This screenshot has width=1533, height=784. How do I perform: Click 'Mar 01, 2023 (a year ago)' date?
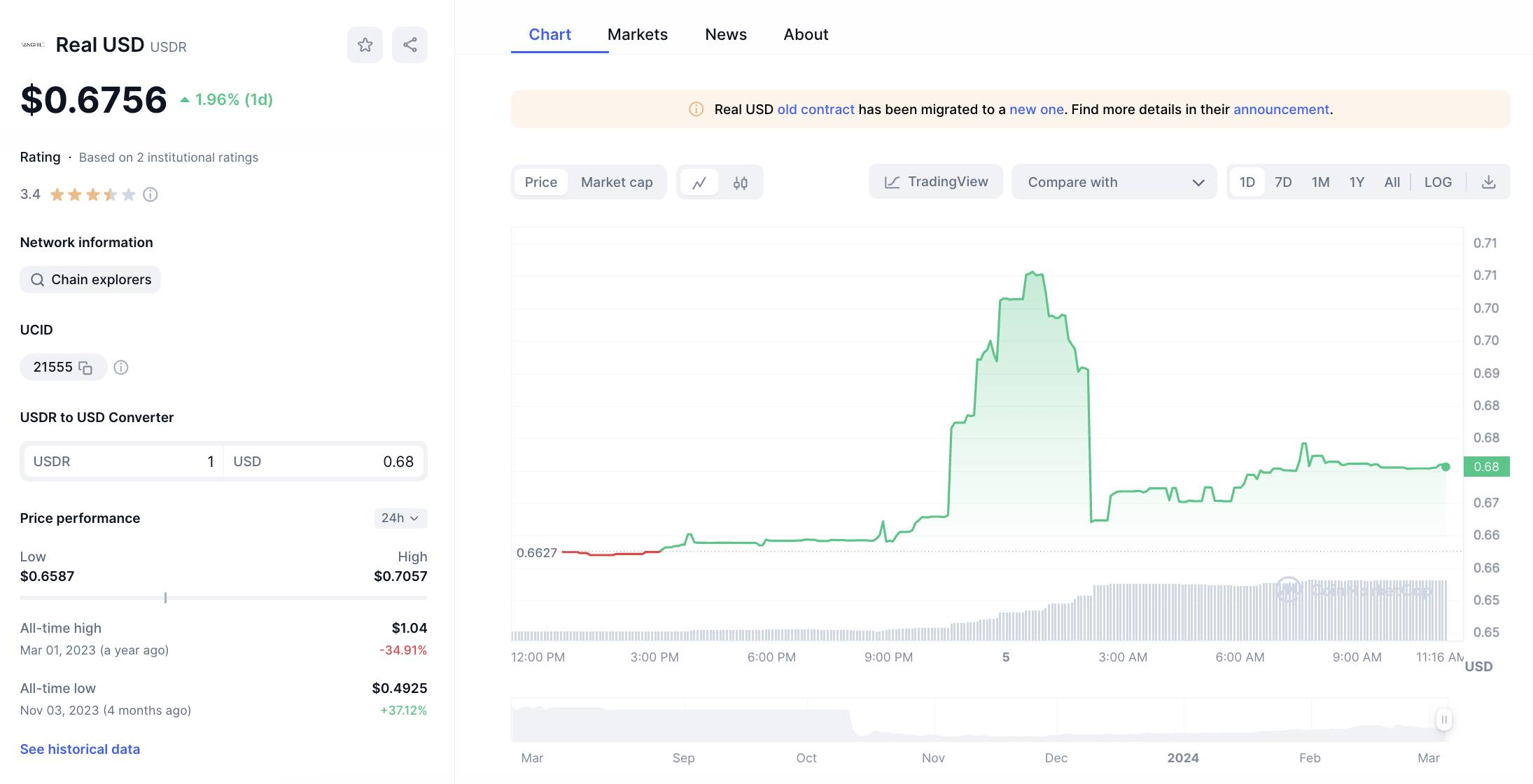[x=94, y=650]
